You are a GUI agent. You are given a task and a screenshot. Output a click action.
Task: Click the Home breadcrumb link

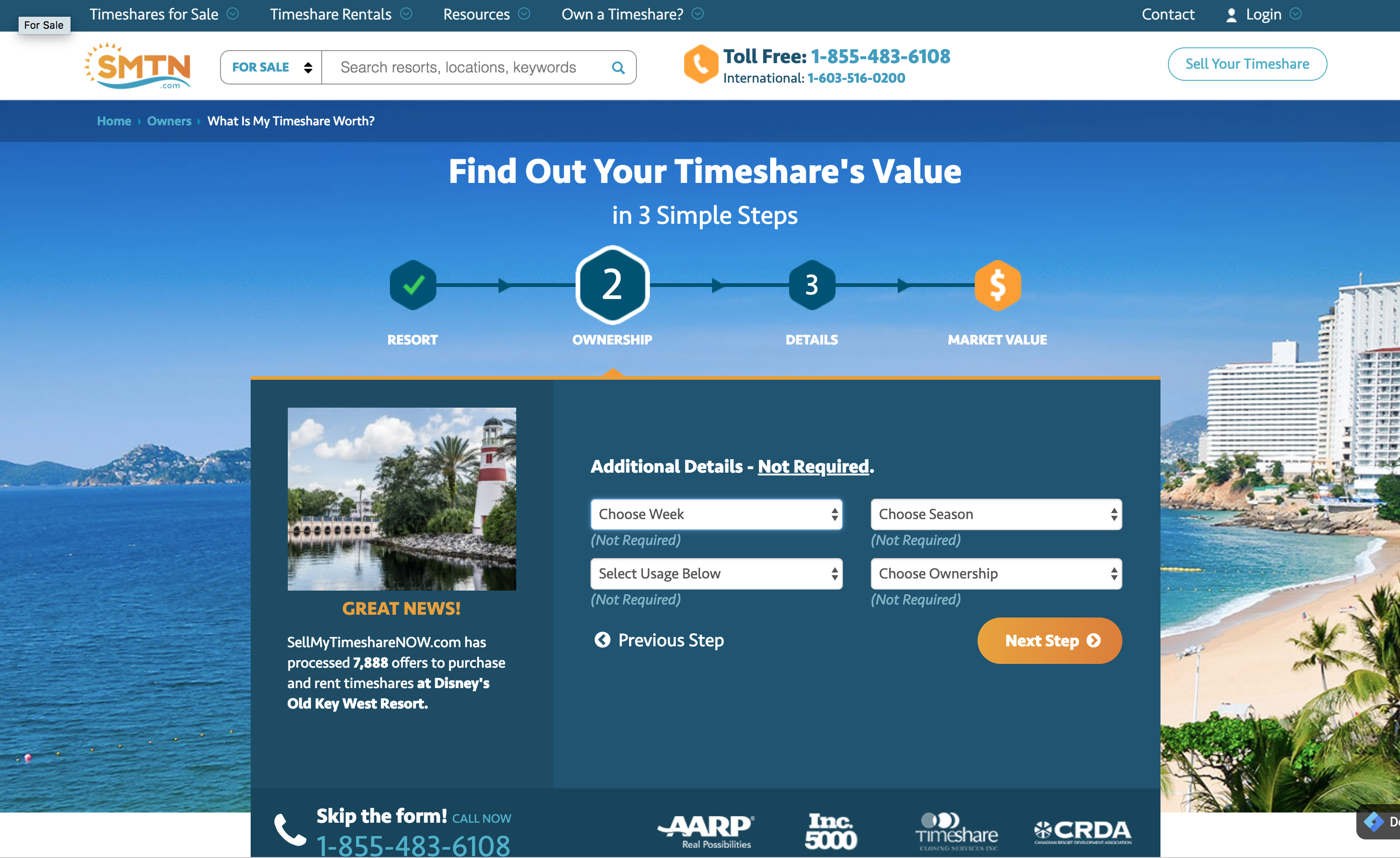[114, 121]
